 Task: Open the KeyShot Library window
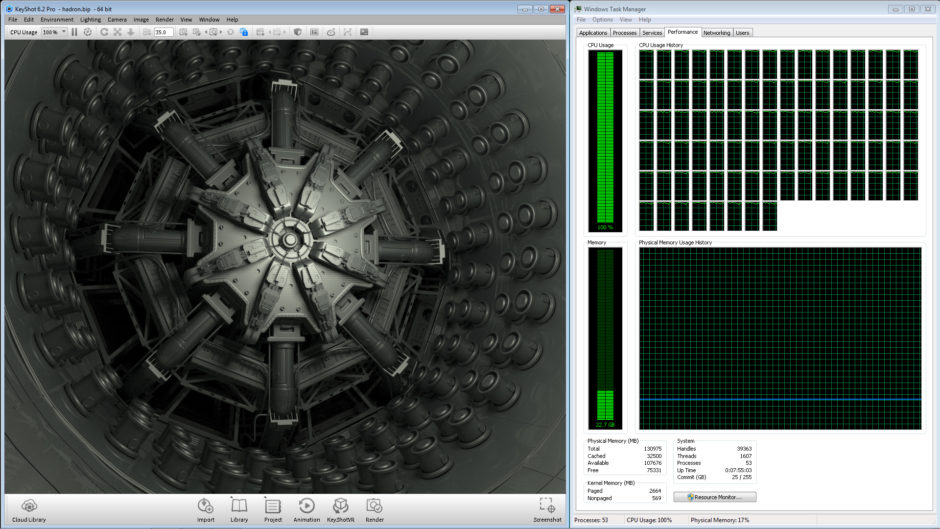click(239, 509)
